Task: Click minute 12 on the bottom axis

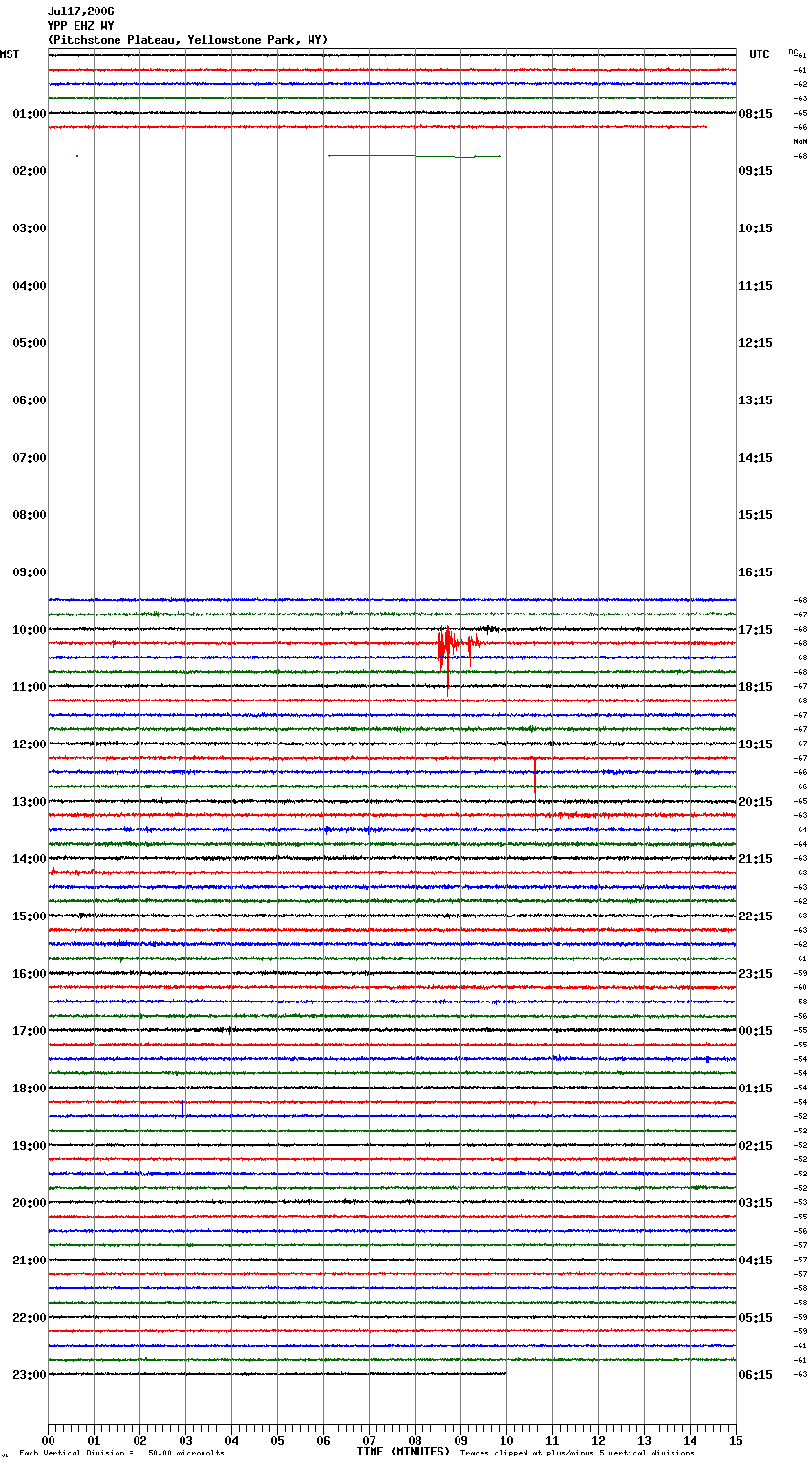Action: [598, 1441]
